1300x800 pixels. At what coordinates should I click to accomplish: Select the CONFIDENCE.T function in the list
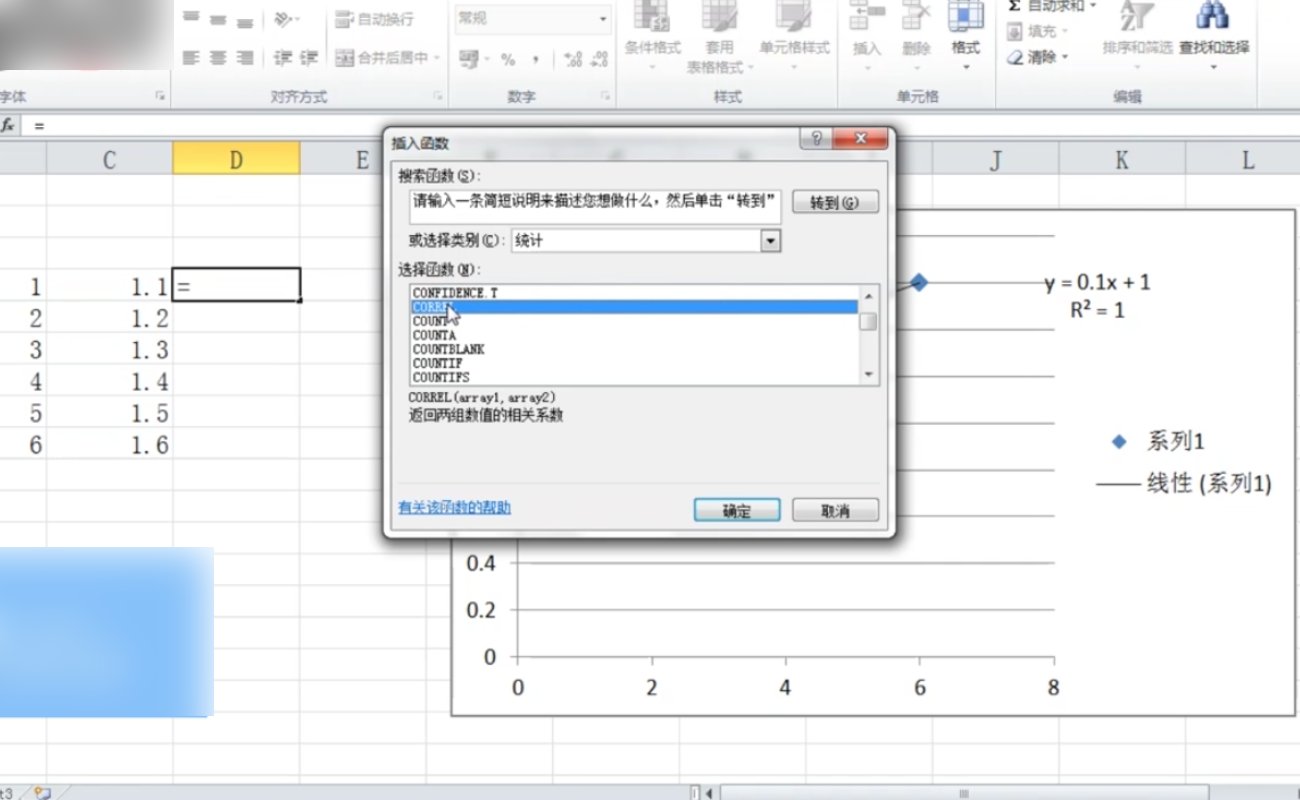[455, 293]
